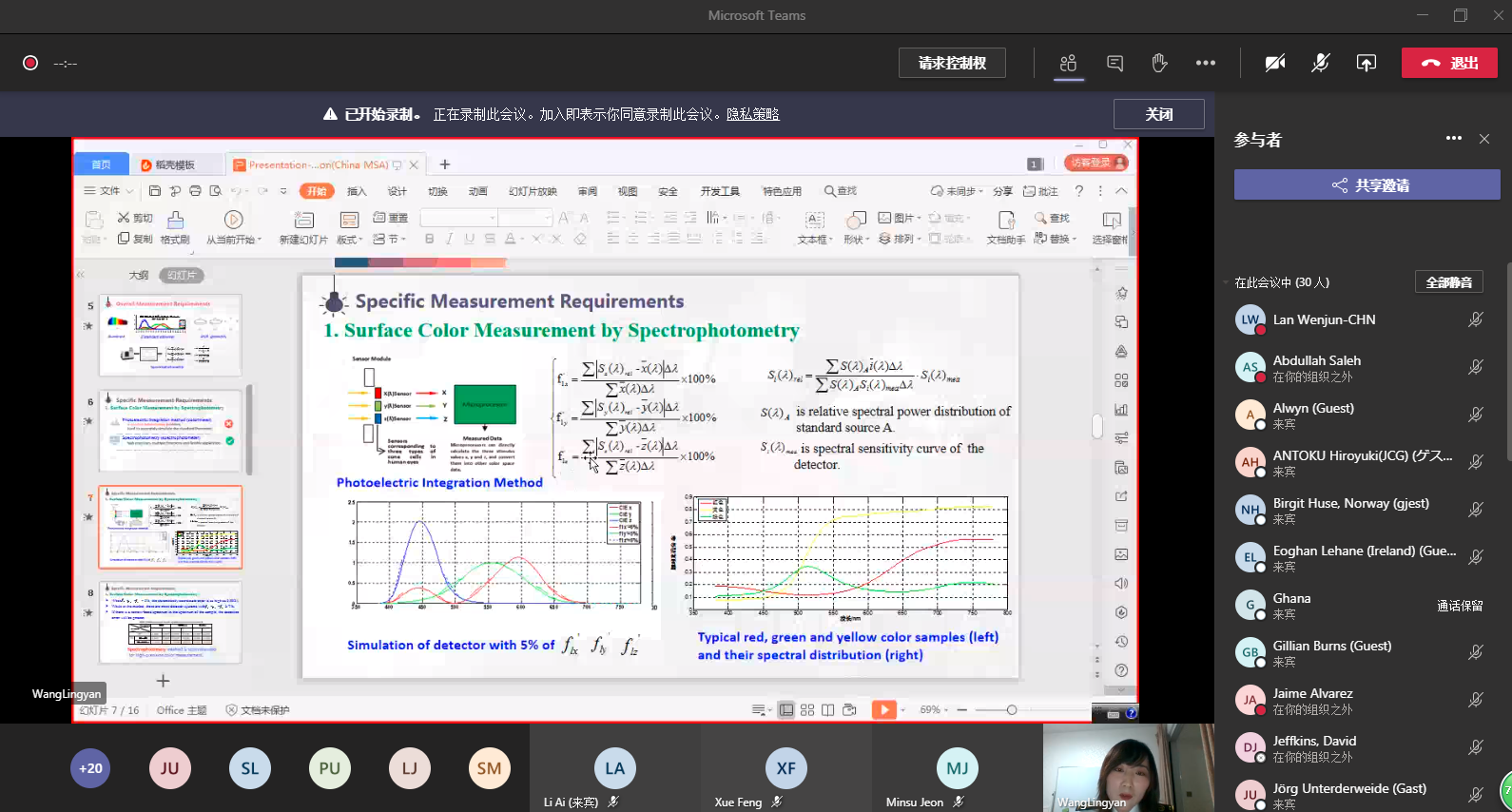Open the 首页 home tab in WPS

coord(102,164)
